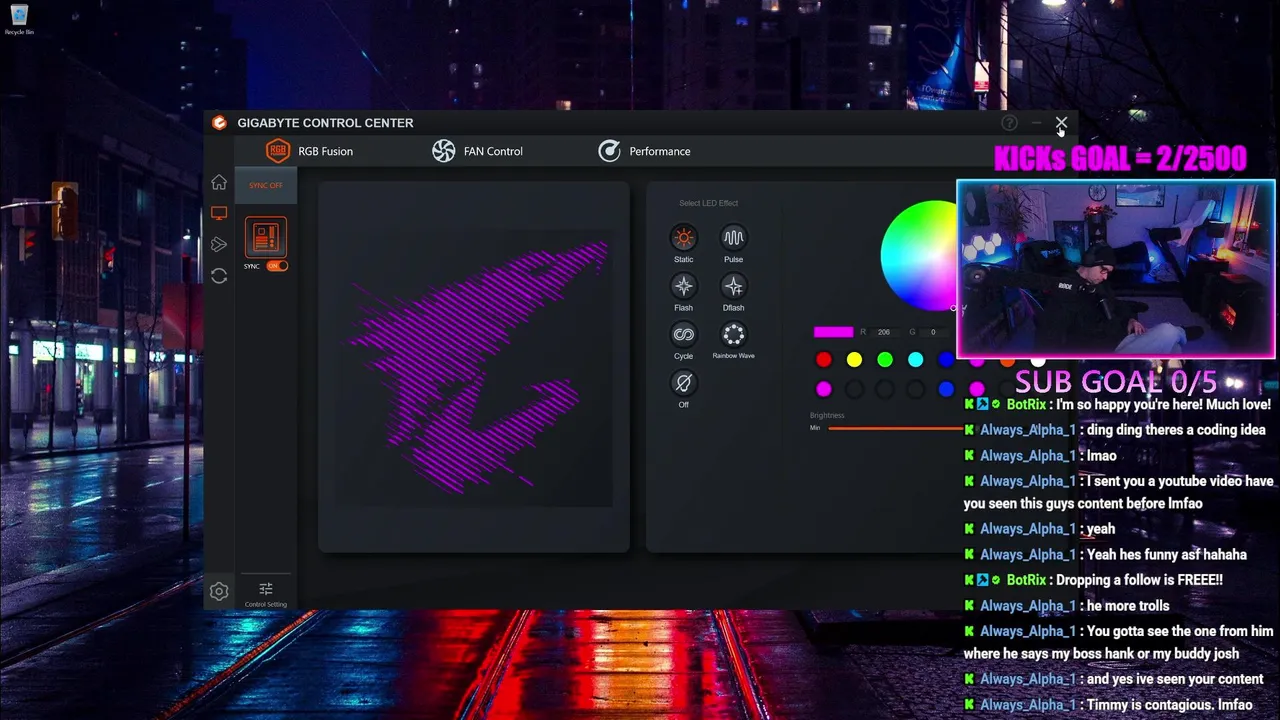Close the Gigabyte Control Center window
This screenshot has width=1280, height=720.
tap(1061, 123)
